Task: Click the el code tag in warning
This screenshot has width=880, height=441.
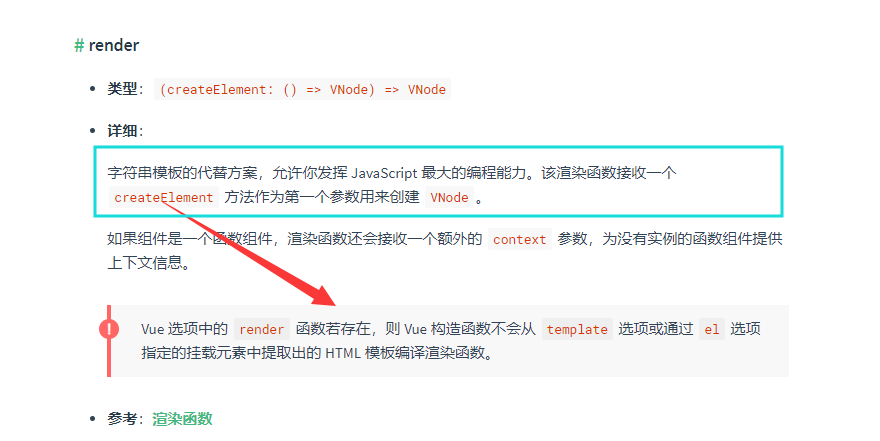Action: pos(712,329)
